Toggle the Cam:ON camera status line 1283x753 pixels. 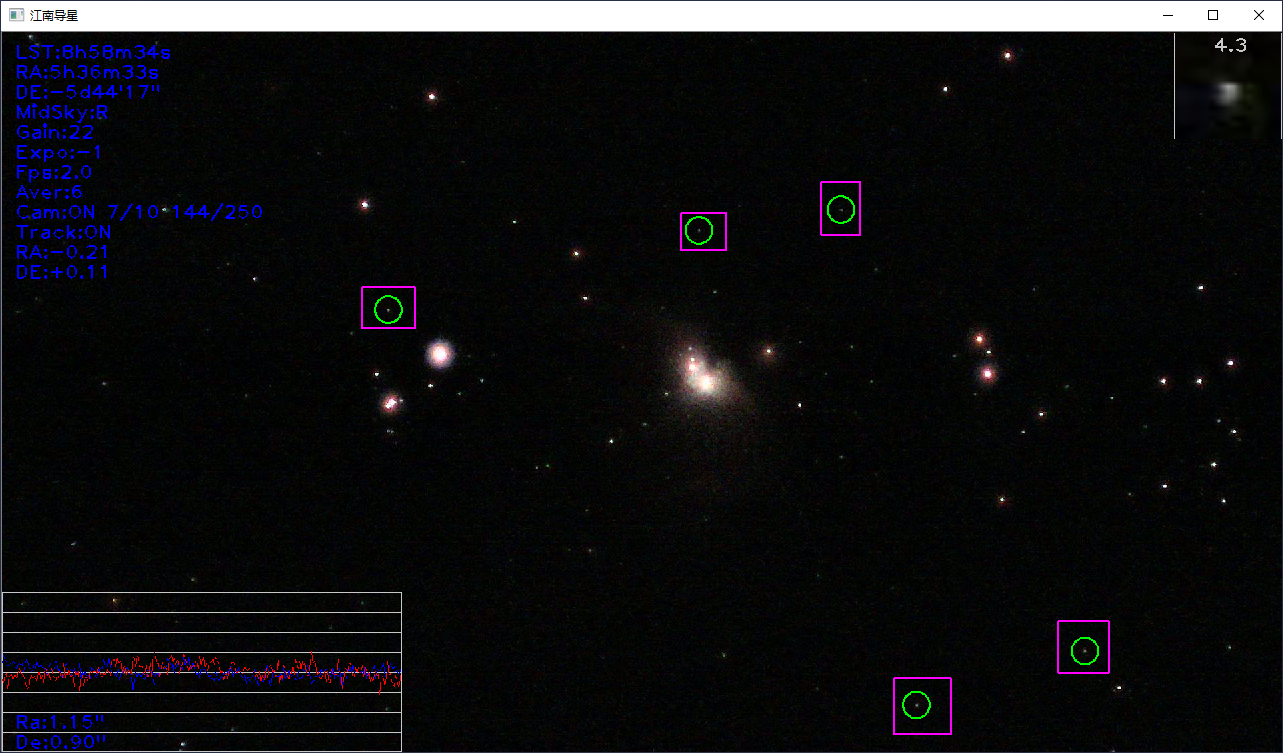pyautogui.click(x=139, y=213)
